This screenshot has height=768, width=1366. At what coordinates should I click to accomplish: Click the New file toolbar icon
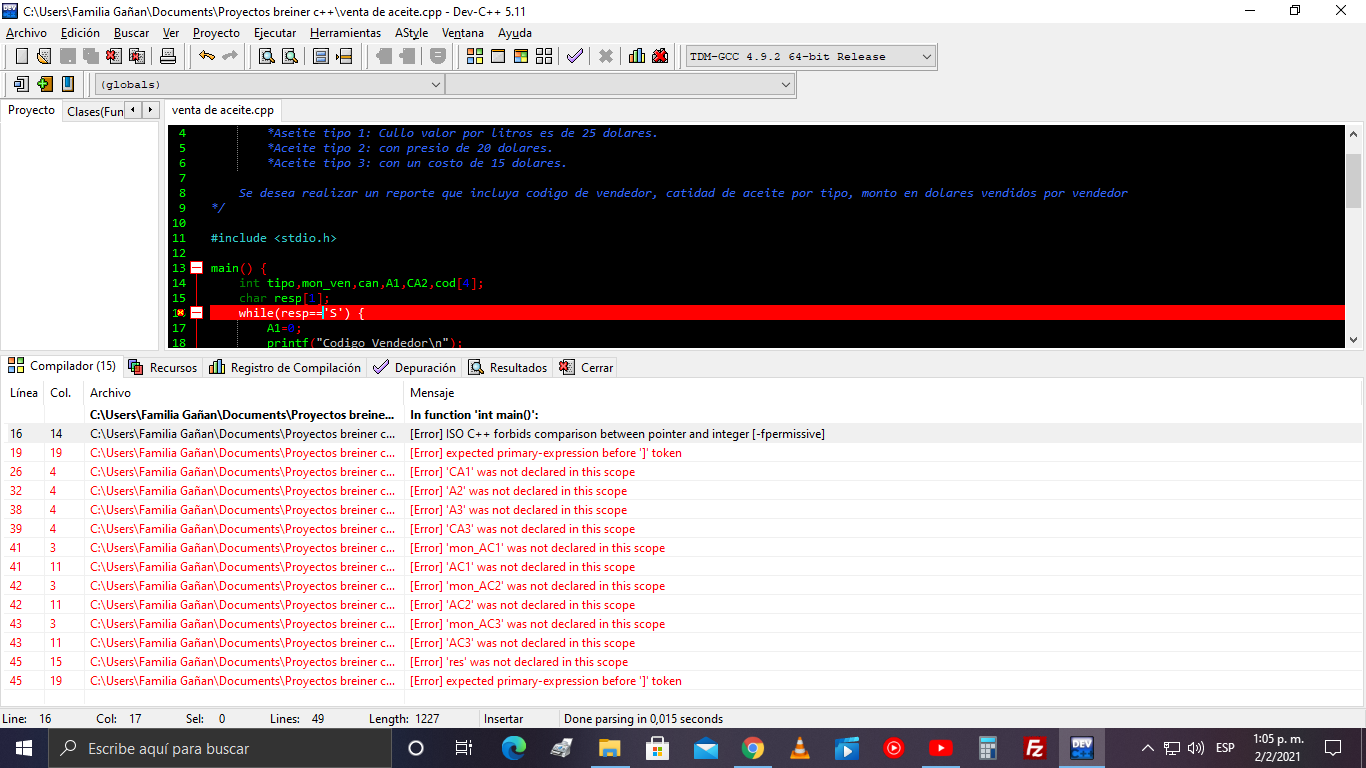(21, 56)
